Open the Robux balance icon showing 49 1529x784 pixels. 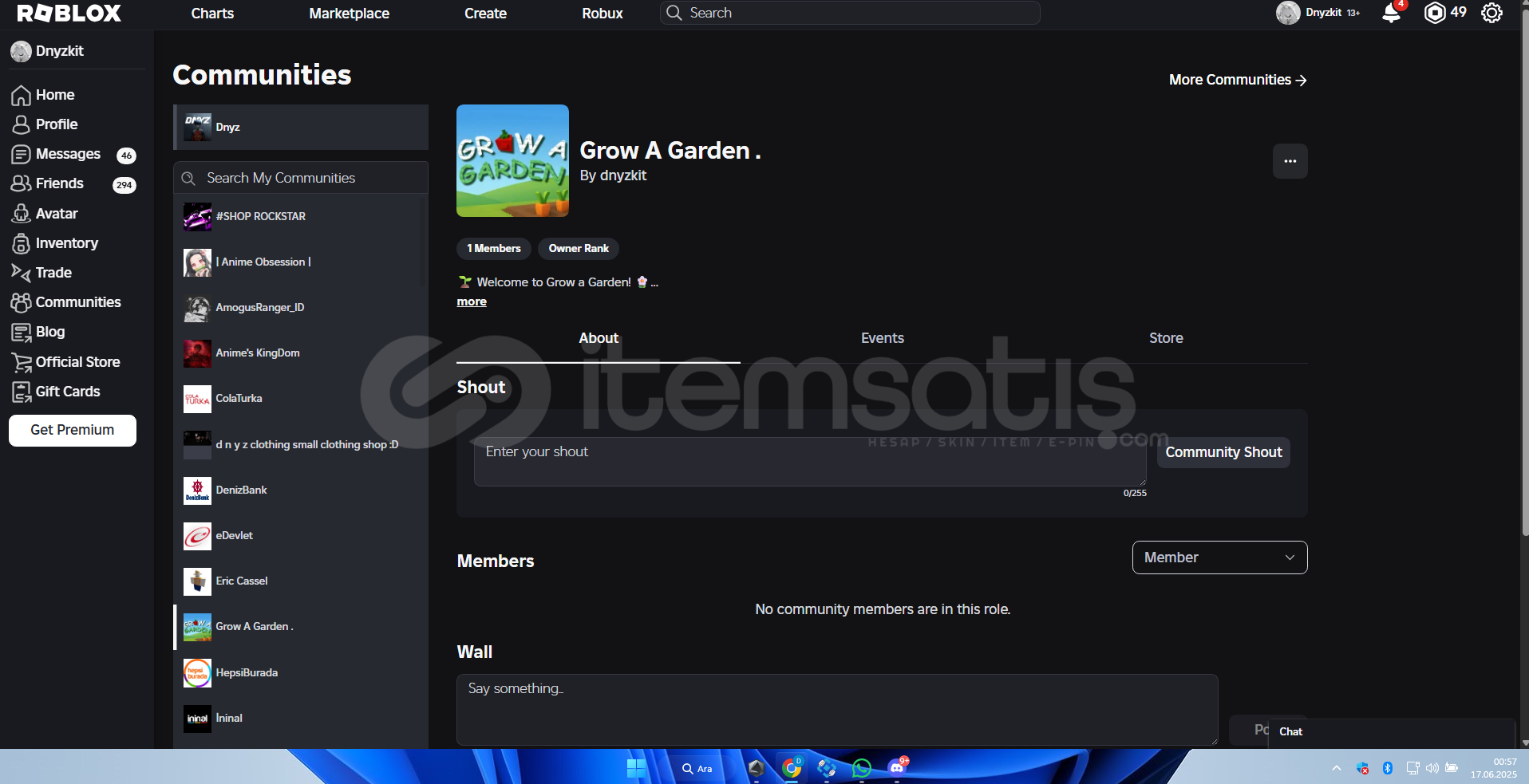click(1435, 13)
